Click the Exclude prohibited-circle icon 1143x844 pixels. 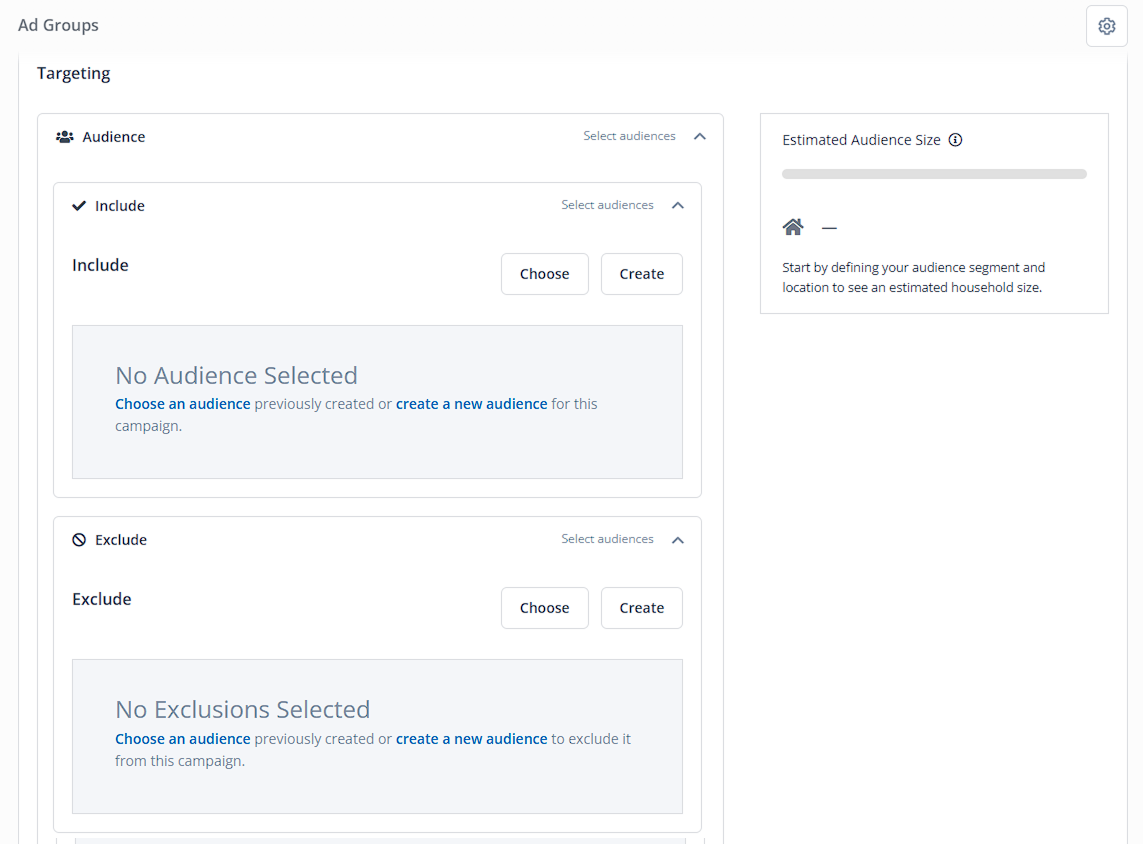tap(79, 540)
